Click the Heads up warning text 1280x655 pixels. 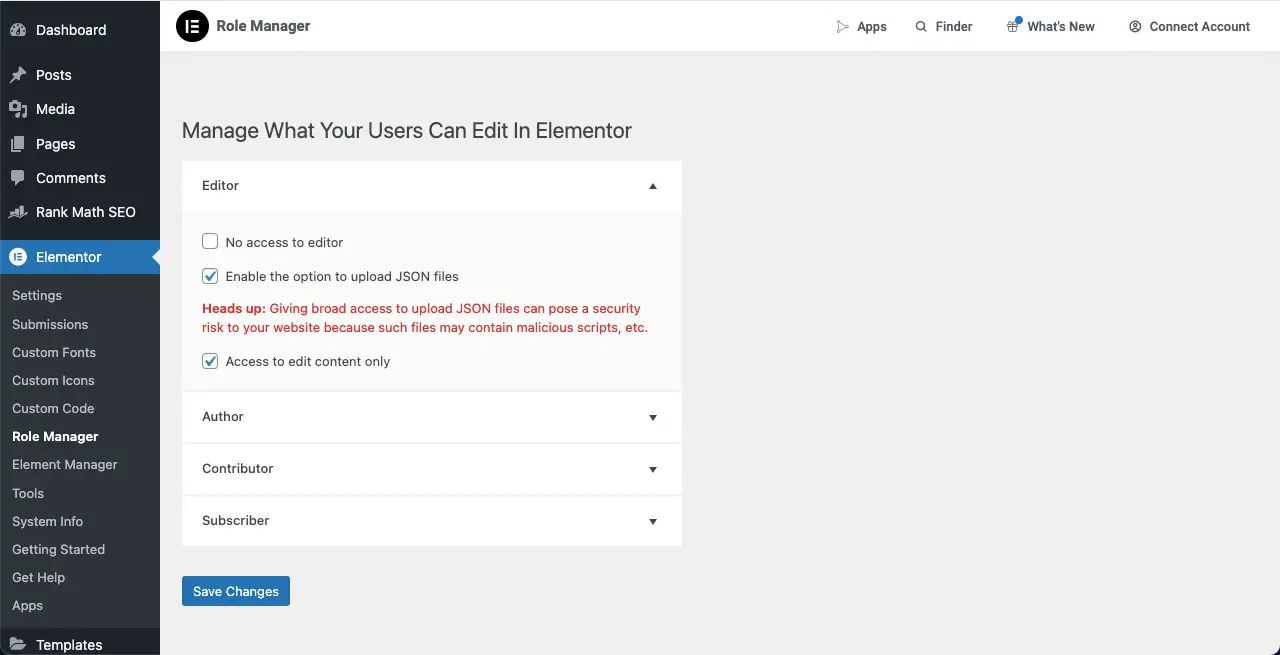[x=425, y=318]
